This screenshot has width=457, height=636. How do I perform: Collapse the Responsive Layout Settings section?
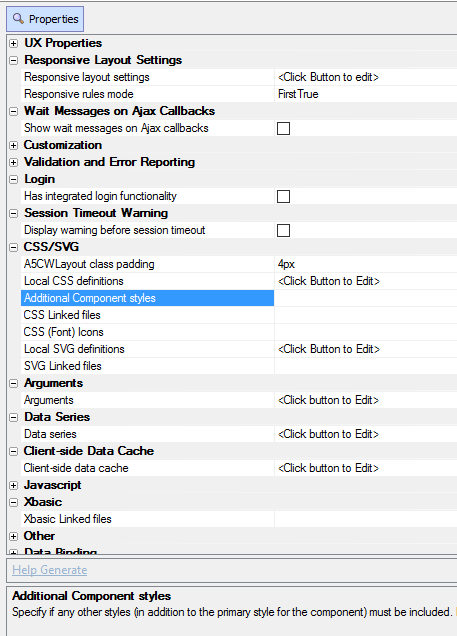tap(13, 60)
